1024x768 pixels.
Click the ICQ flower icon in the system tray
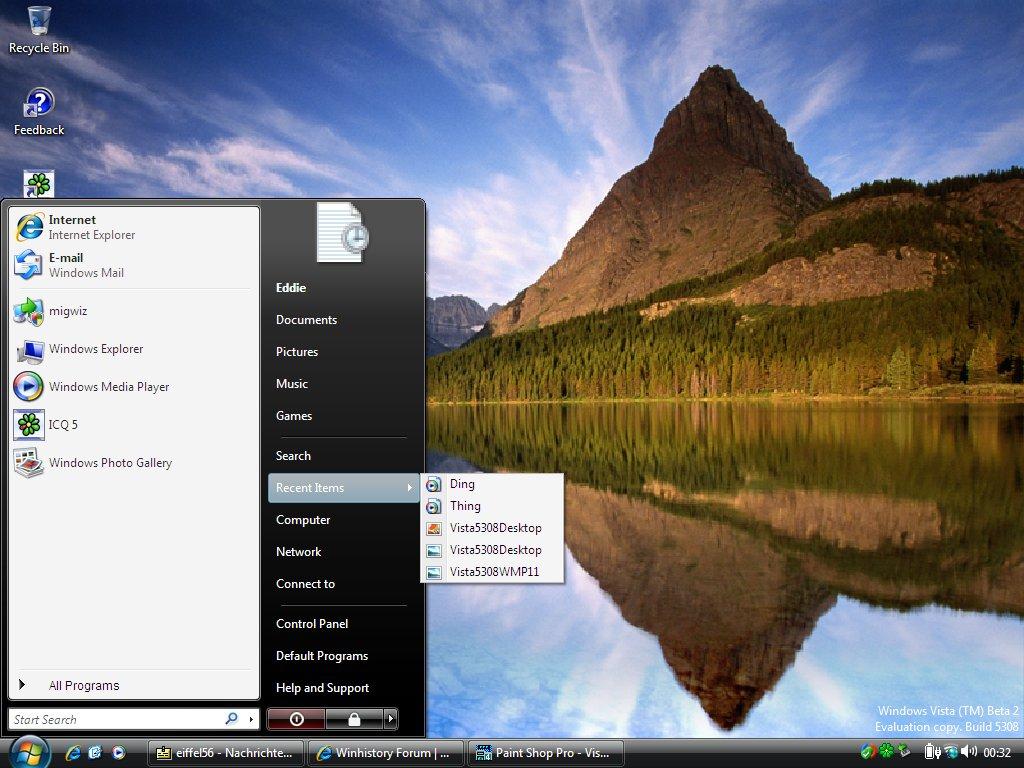(x=885, y=750)
